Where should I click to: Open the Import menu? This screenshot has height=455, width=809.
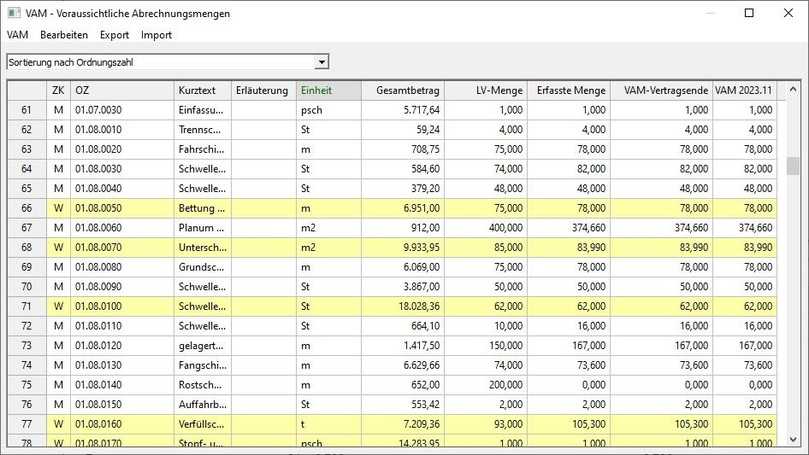pos(156,35)
